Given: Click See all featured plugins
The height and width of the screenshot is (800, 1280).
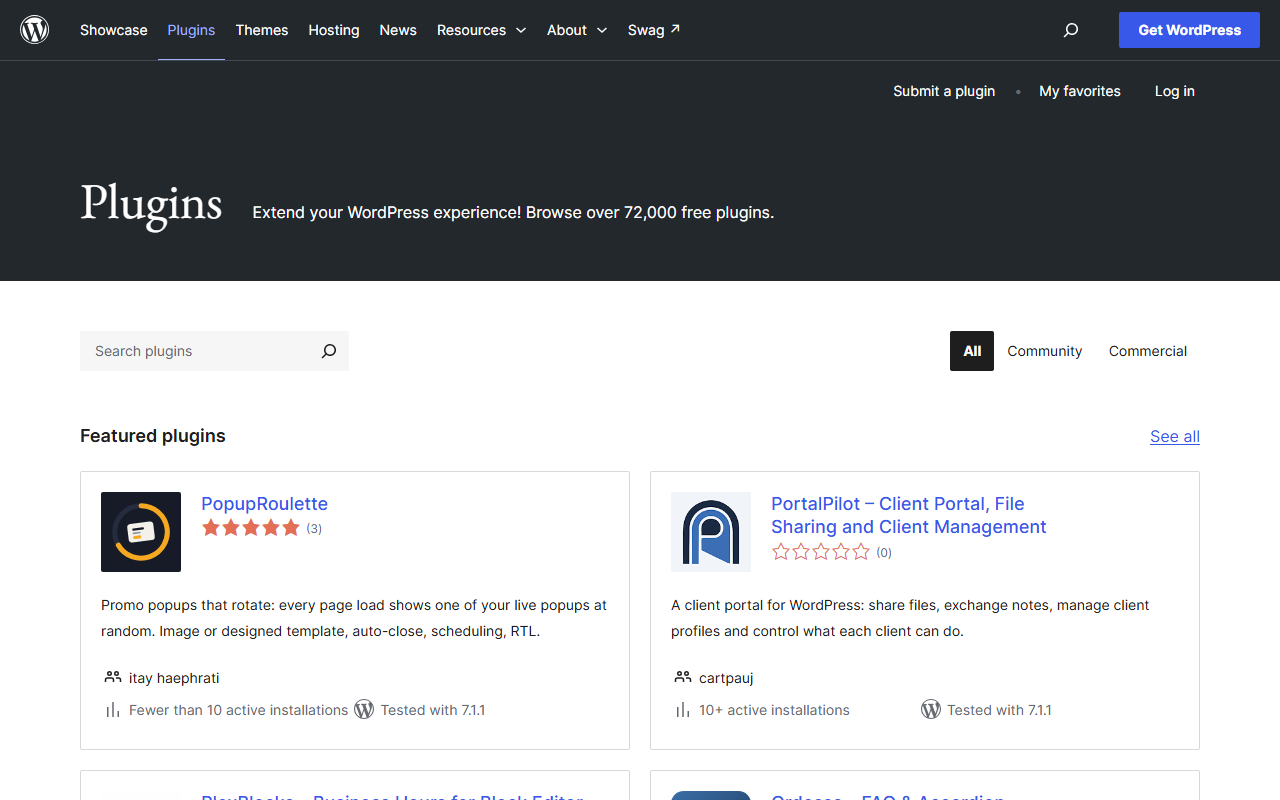Looking at the screenshot, I should point(1175,436).
